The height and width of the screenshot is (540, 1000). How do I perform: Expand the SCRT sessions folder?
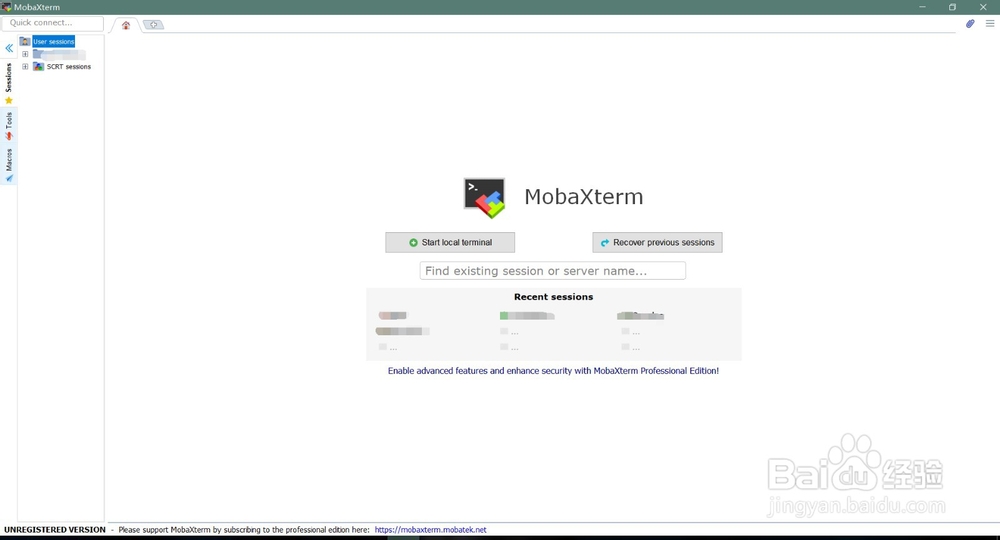[x=25, y=66]
